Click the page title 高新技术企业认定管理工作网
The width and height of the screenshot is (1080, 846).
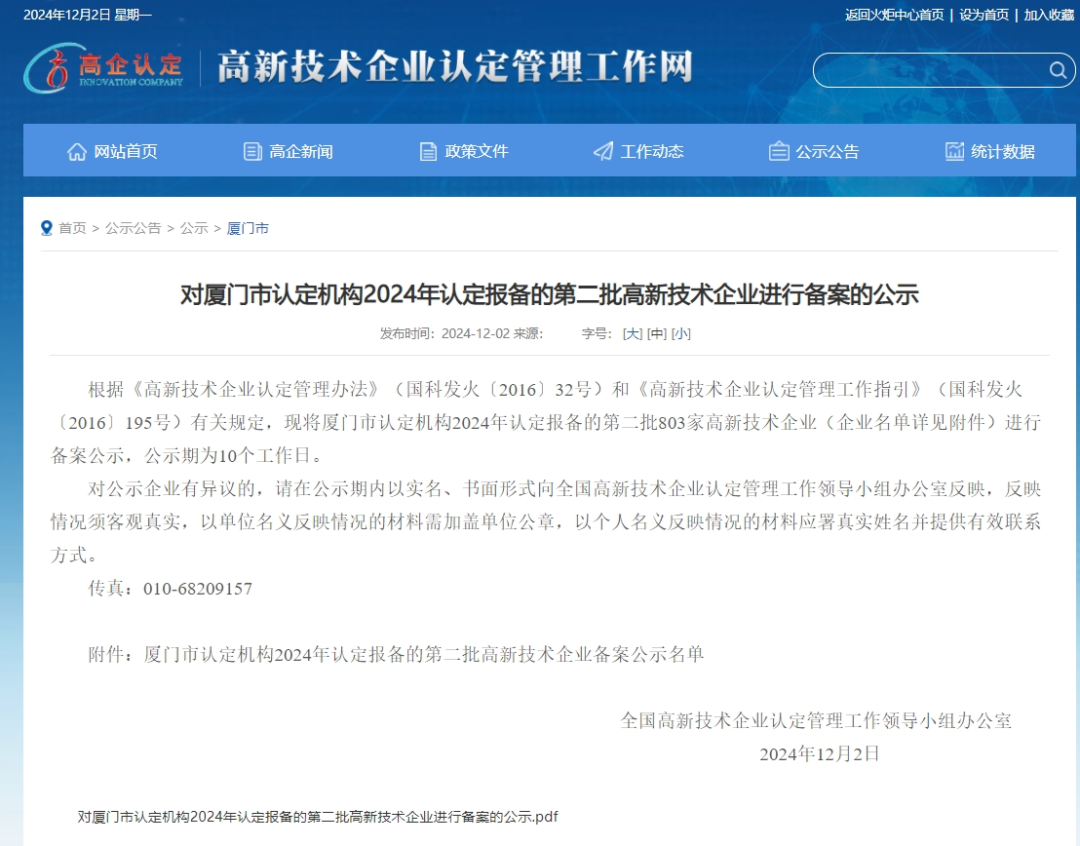coord(455,68)
